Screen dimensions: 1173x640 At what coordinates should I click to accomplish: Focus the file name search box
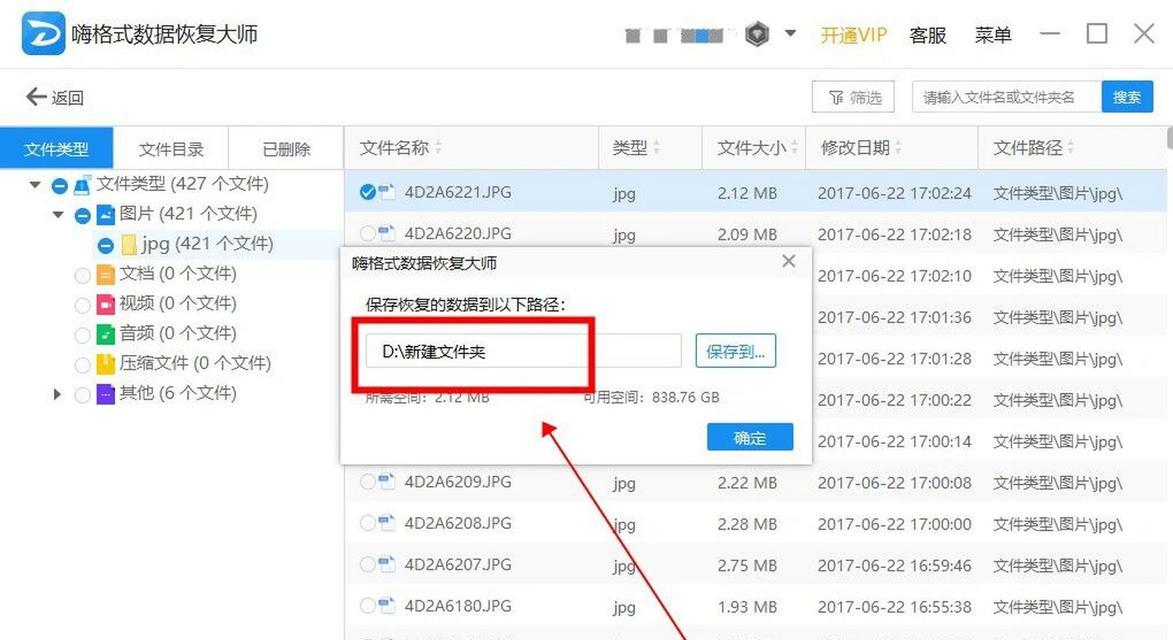click(x=1006, y=97)
